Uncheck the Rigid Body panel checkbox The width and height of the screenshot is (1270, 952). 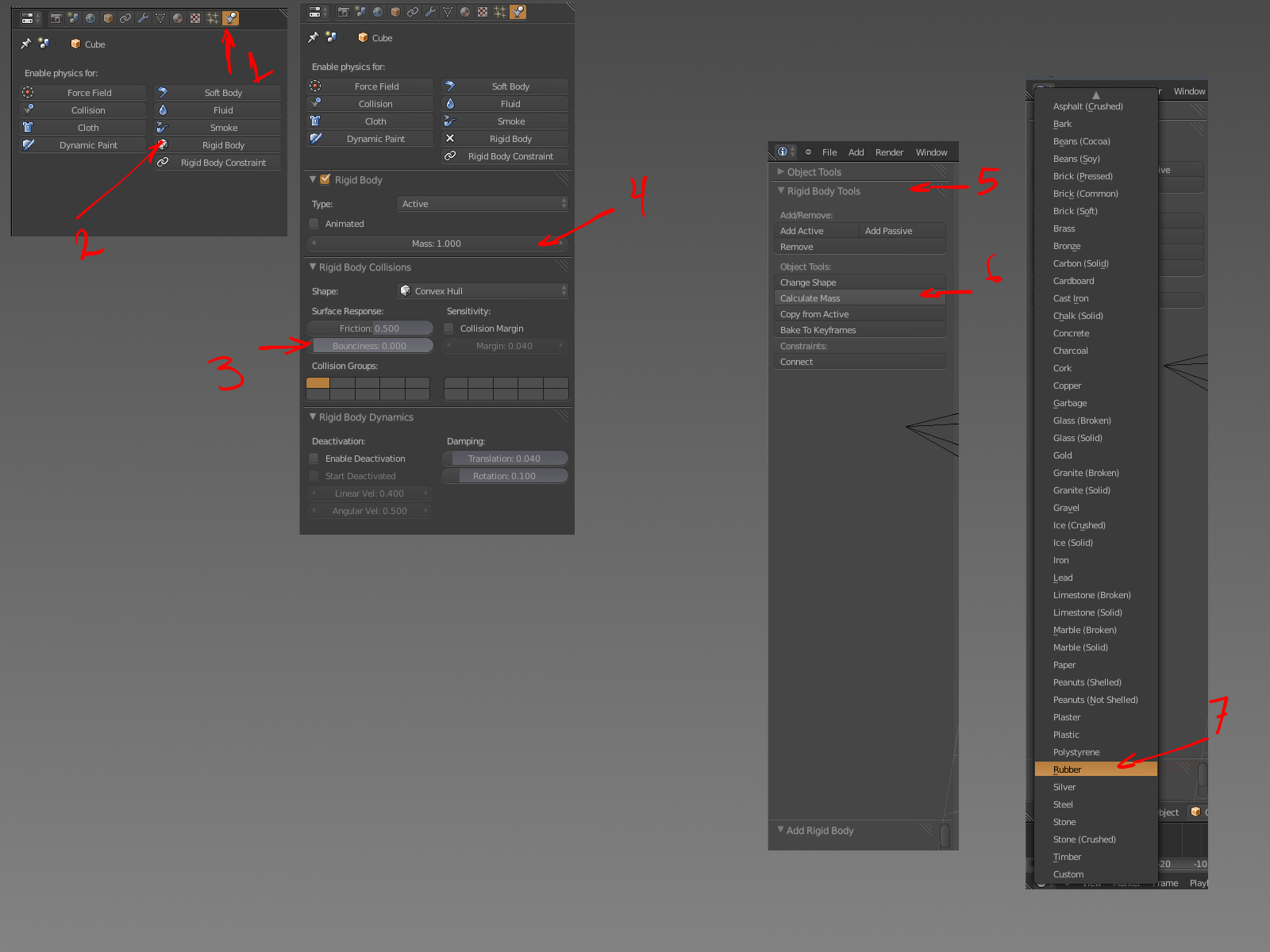coord(325,179)
